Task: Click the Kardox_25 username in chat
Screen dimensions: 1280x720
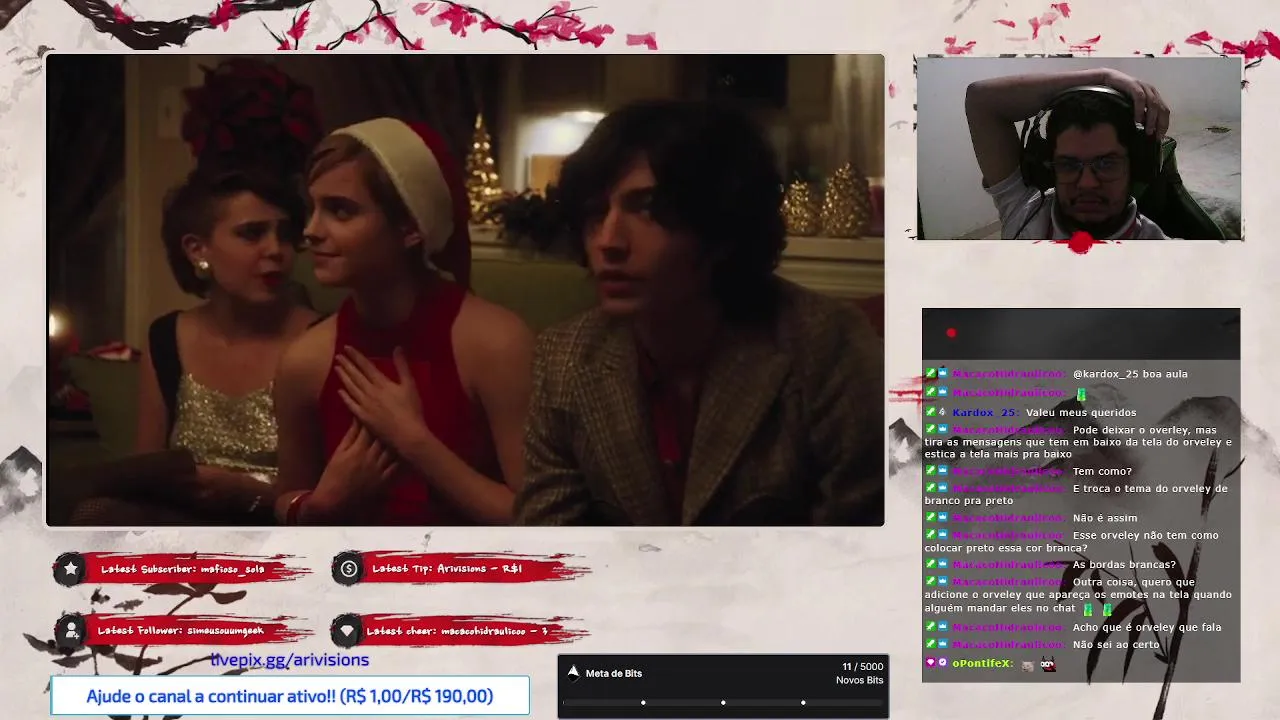Action: pos(985,412)
